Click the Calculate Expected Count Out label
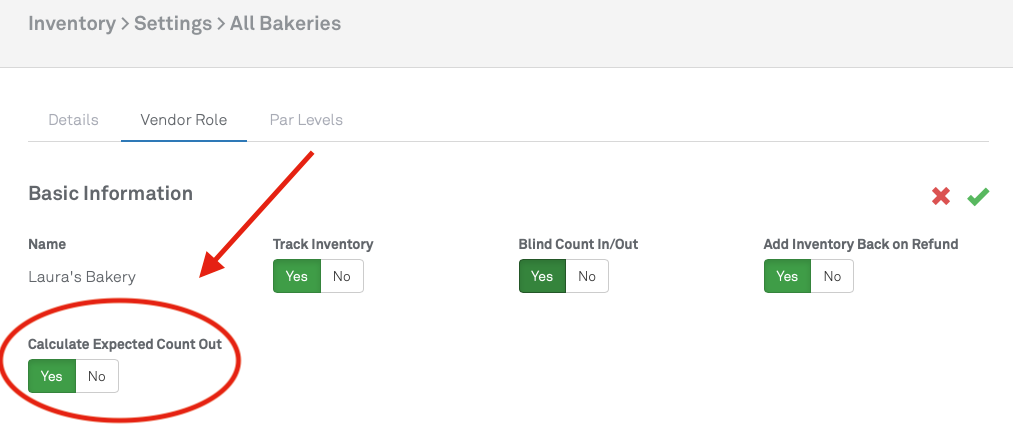Image resolution: width=1013 pixels, height=426 pixels. point(125,344)
